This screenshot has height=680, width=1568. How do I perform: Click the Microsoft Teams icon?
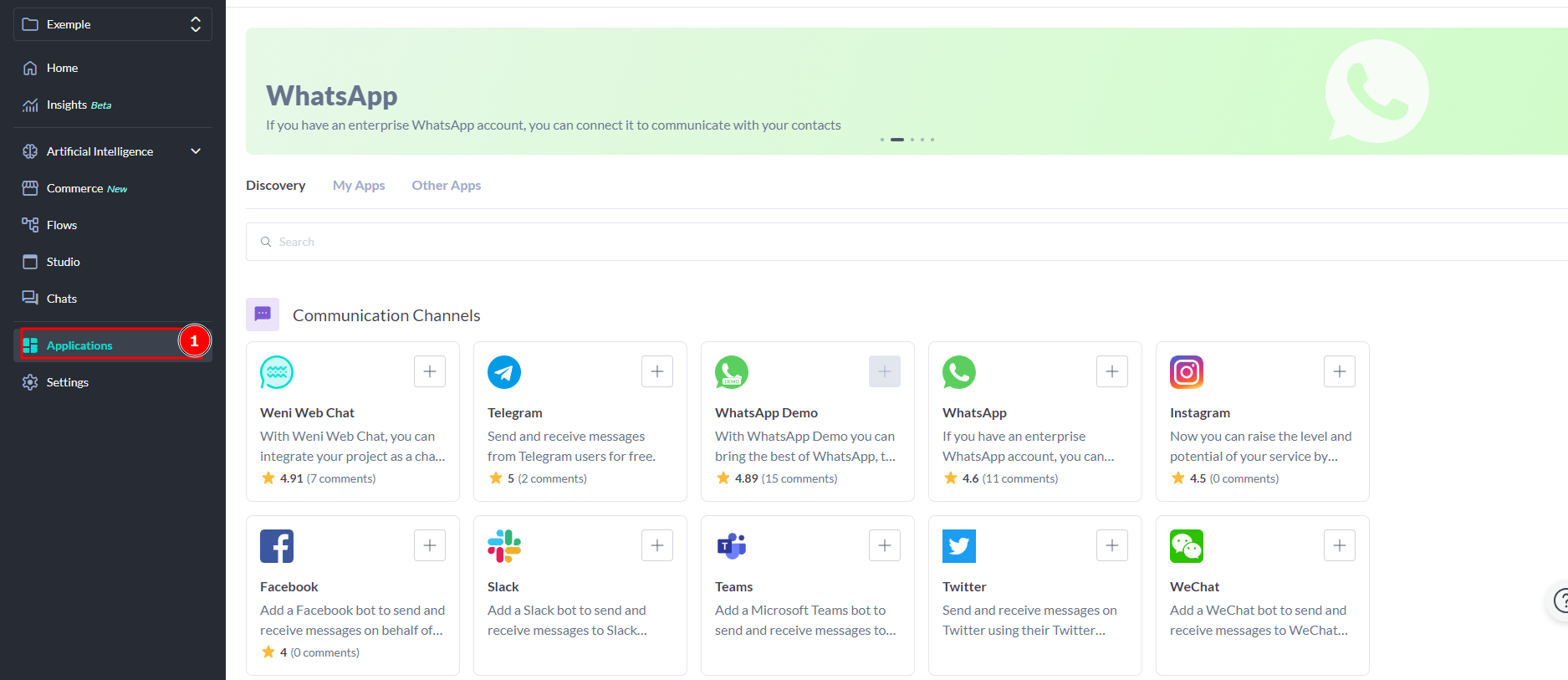732,546
